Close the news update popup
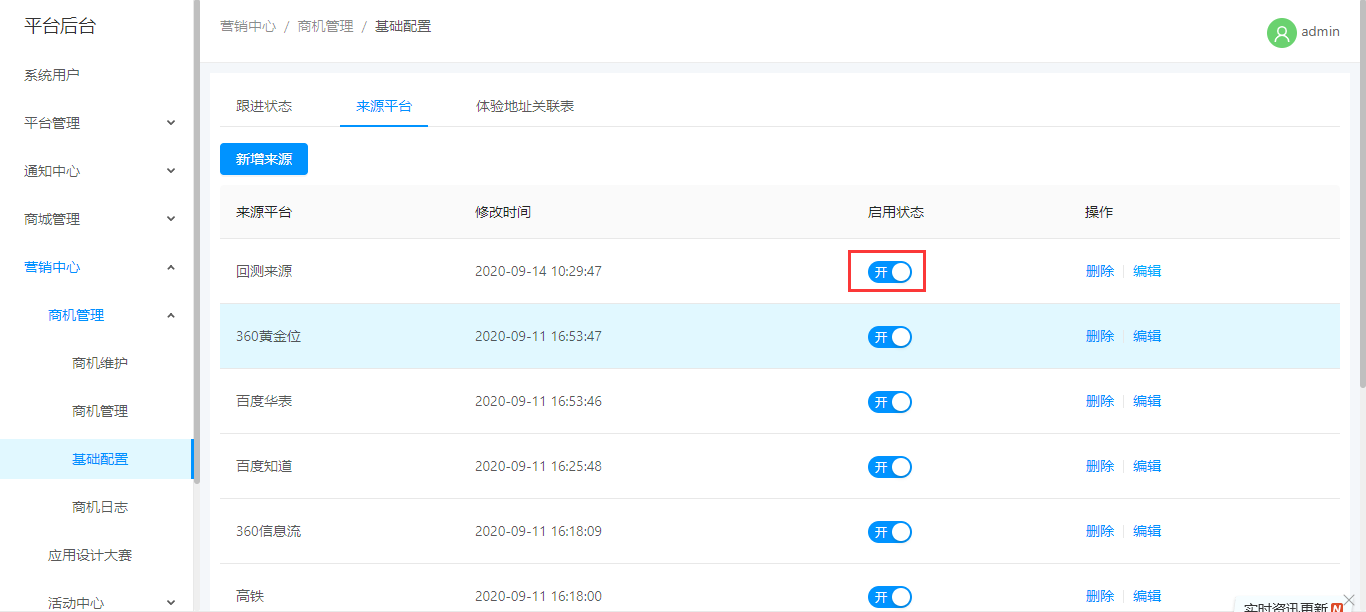 tap(1349, 600)
